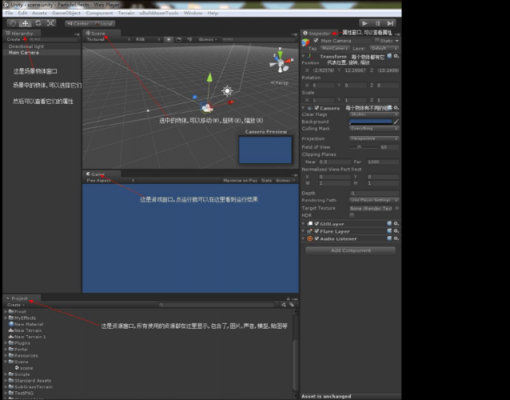This screenshot has height=400, width=510.
Task: Open the Static dropdown arrow
Action: [x=397, y=41]
